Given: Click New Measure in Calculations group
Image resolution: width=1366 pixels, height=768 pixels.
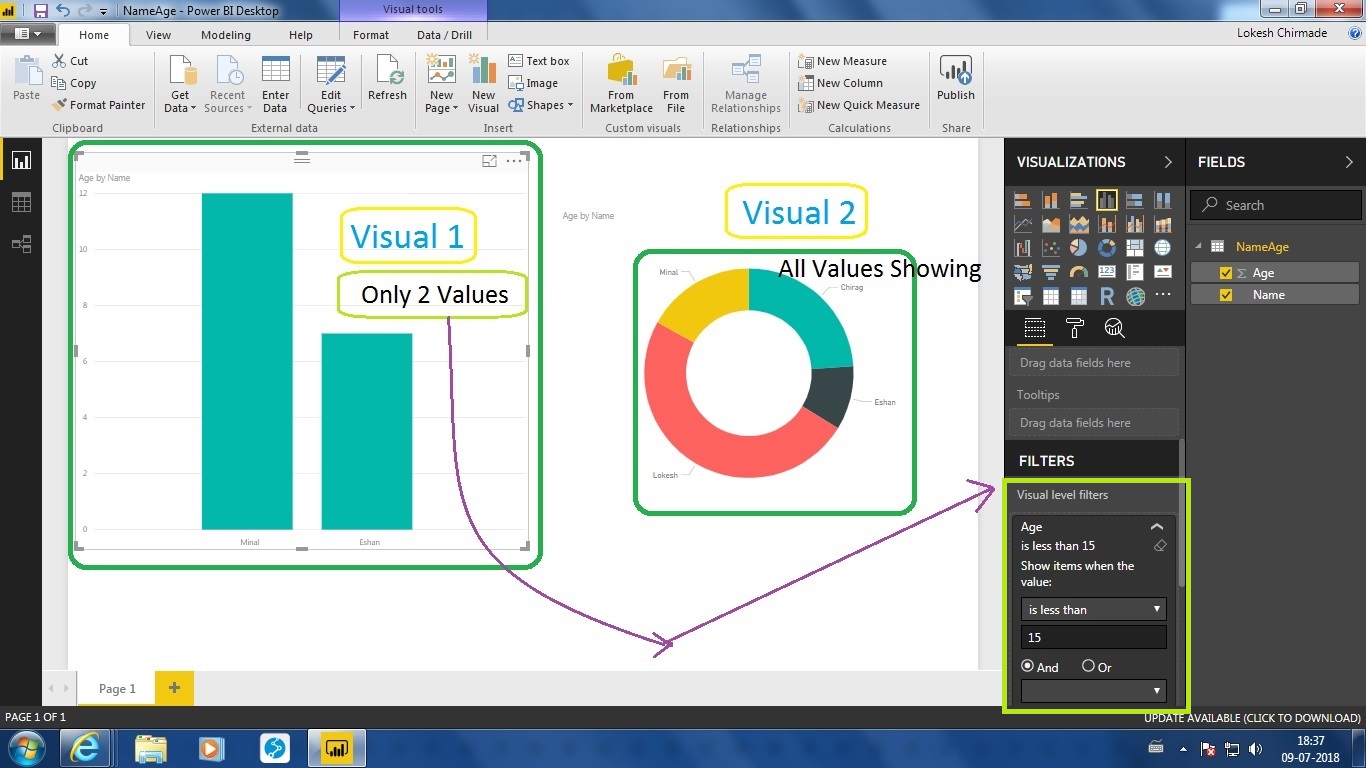Looking at the screenshot, I should pos(843,61).
